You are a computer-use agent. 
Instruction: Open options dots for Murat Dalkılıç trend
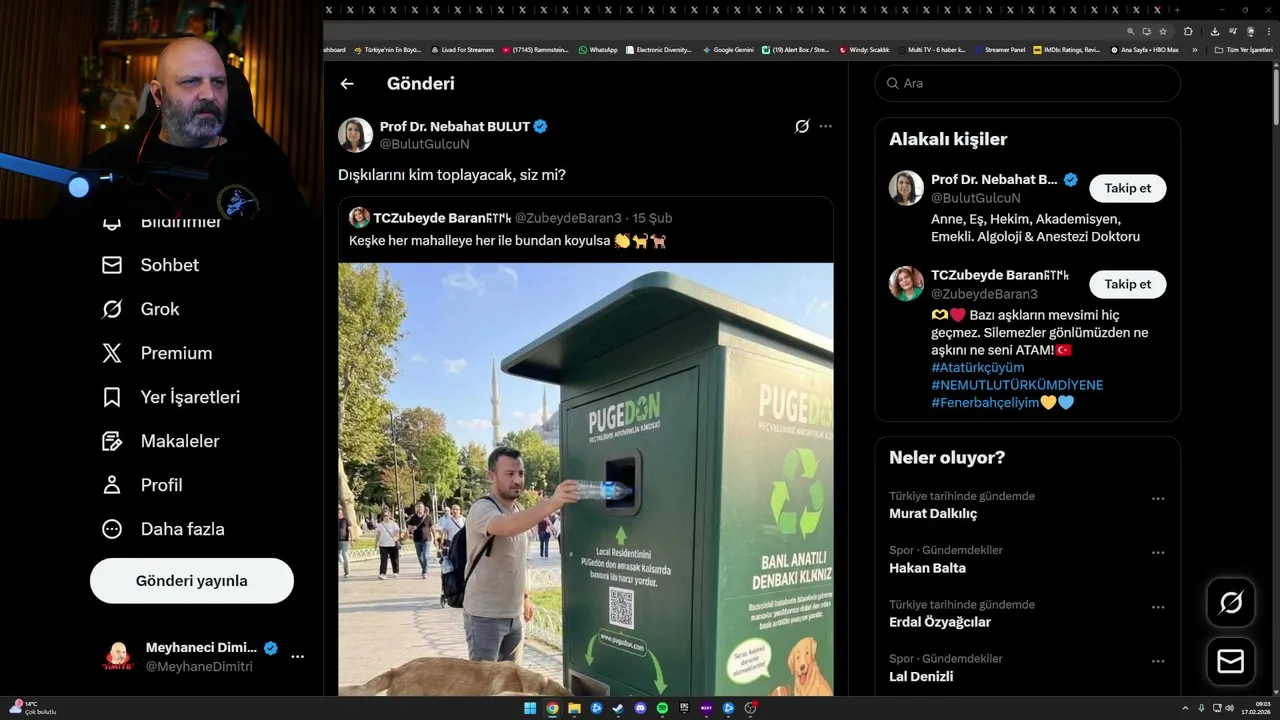point(1158,498)
